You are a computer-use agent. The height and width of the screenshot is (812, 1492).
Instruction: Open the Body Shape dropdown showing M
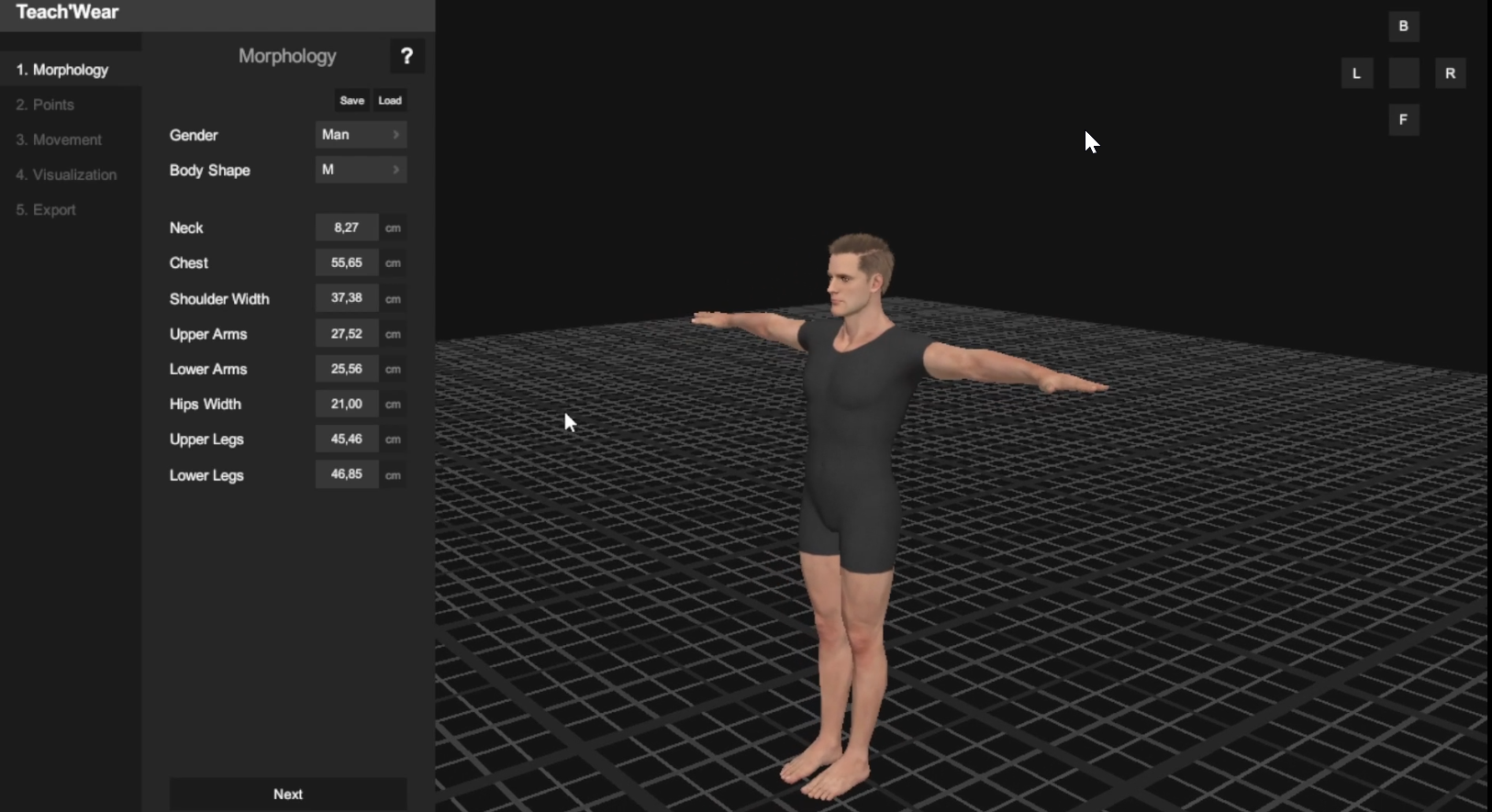361,170
